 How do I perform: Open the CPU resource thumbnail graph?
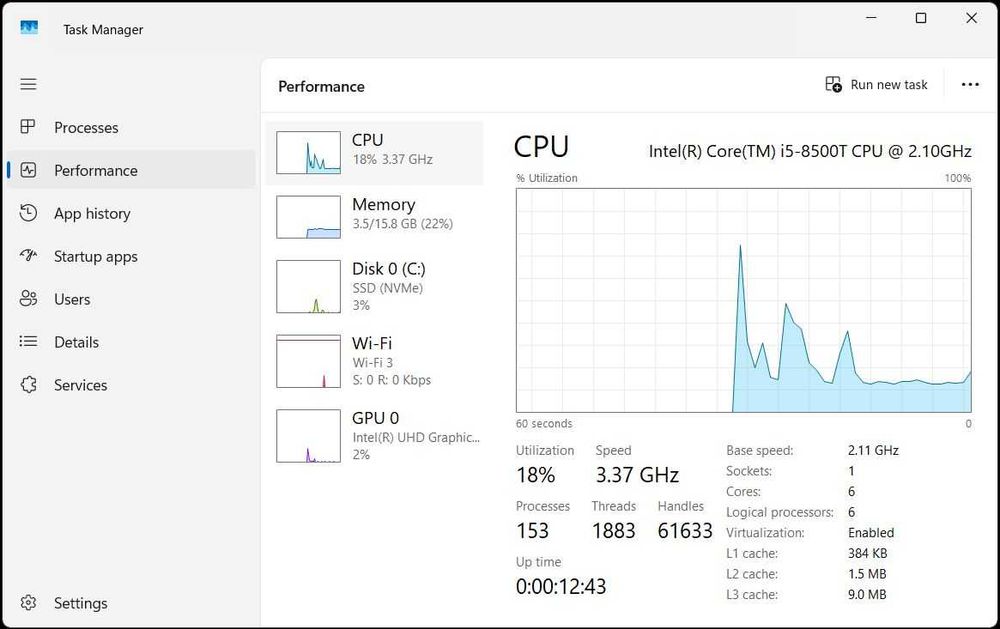(308, 152)
